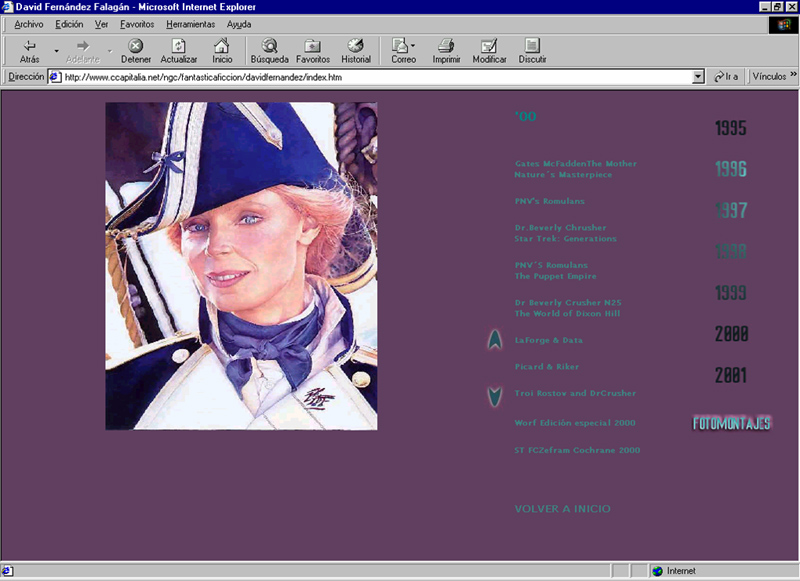Screen dimensions: 800x581
Task: Click the down arrow delta navigation icon
Action: [x=494, y=397]
